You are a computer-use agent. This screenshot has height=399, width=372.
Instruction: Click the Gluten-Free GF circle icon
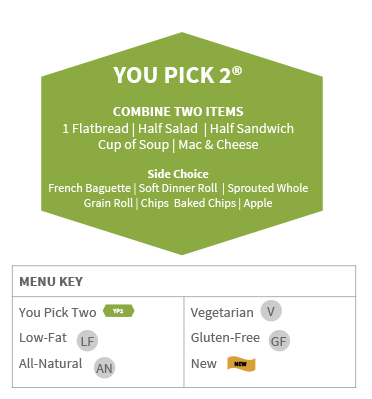tap(279, 341)
